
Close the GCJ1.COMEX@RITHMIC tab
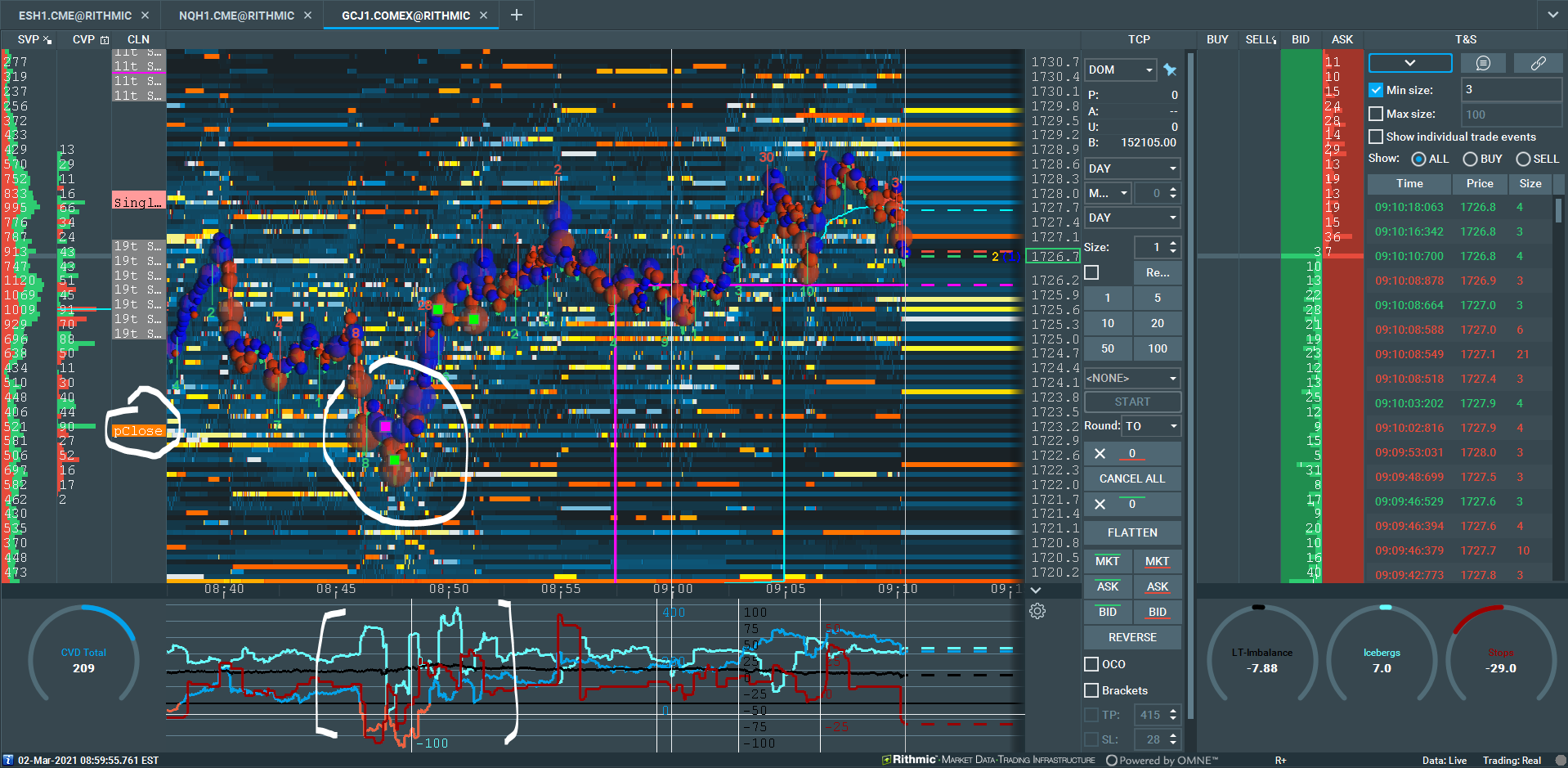pyautogui.click(x=484, y=16)
